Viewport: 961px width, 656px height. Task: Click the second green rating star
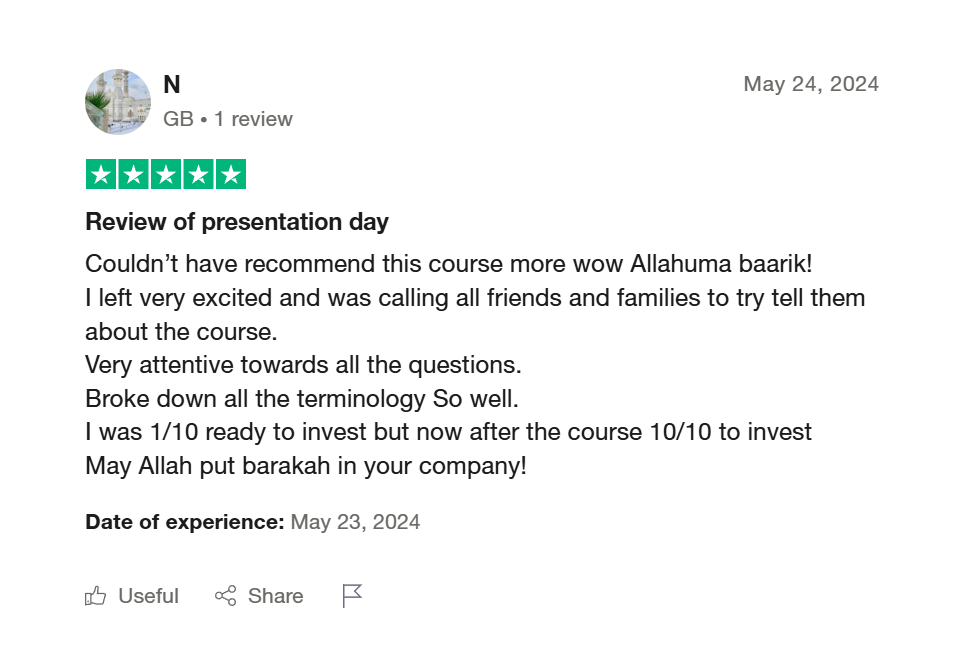tap(133, 175)
